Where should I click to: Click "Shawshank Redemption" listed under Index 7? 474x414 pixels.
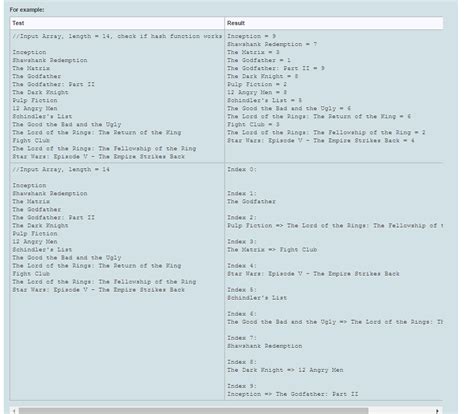[x=265, y=346]
